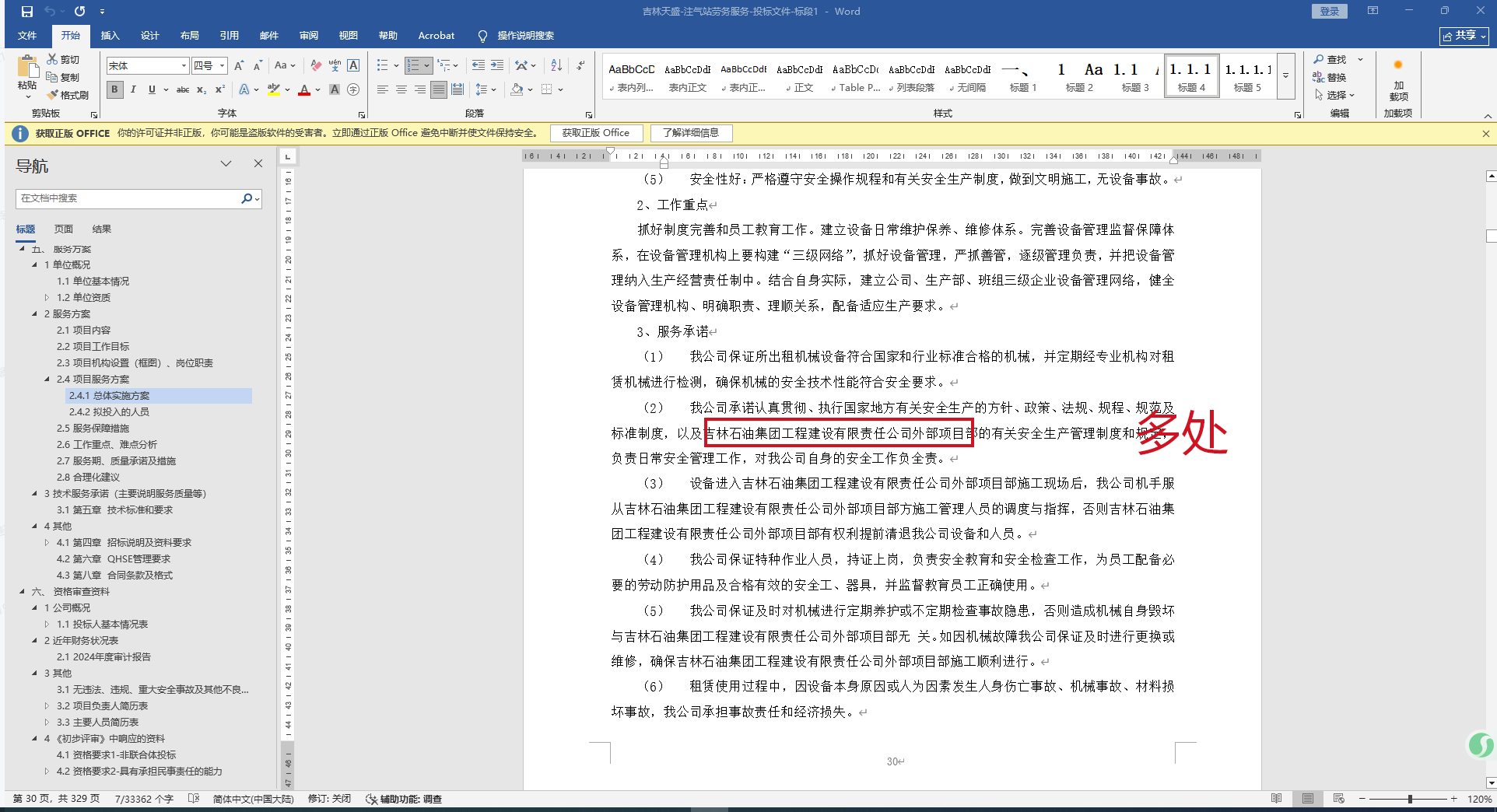Click the Paste (粘贴) clipboard icon
Image resolution: width=1497 pixels, height=812 pixels.
(x=28, y=68)
